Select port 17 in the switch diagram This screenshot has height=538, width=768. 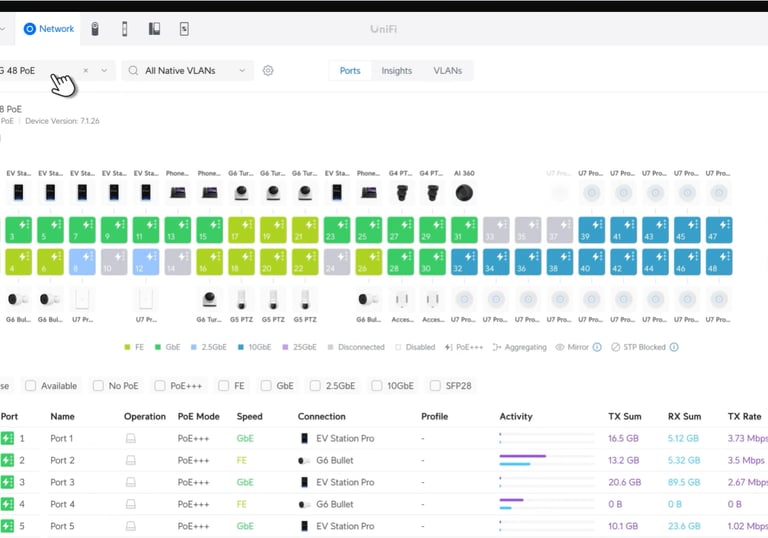[x=241, y=230]
